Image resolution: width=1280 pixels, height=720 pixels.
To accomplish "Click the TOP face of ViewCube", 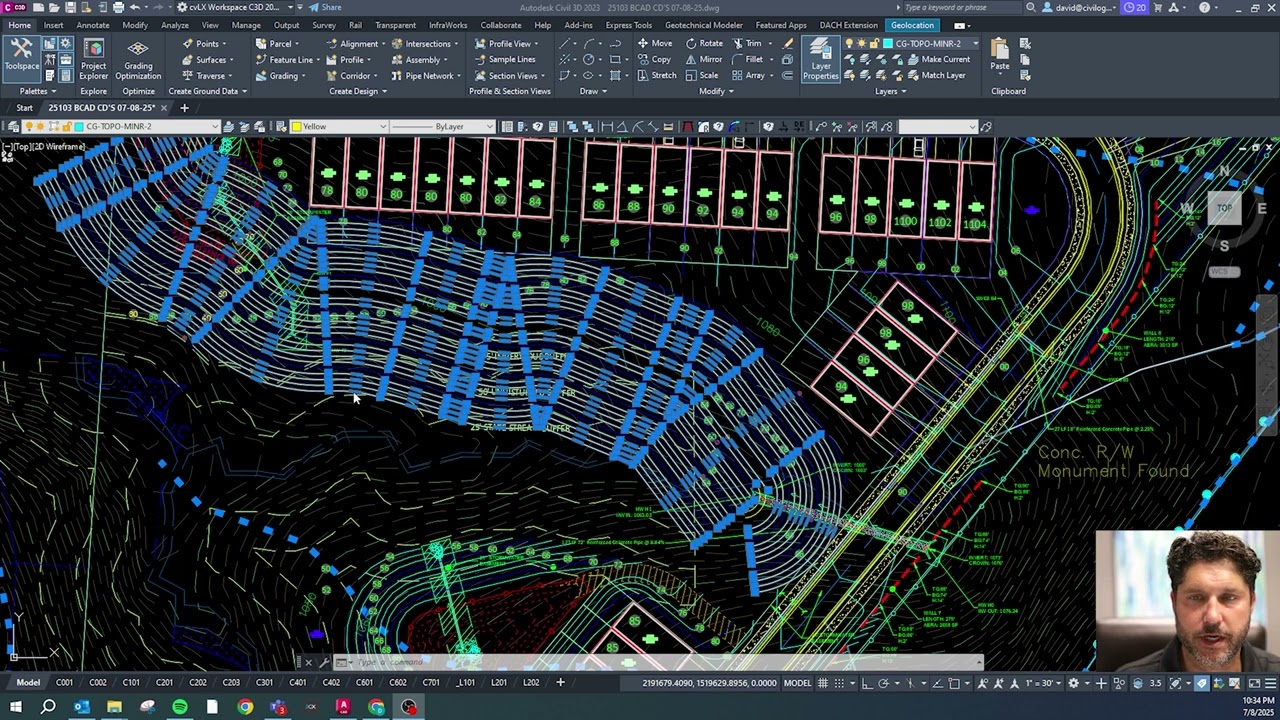I will pyautogui.click(x=1224, y=208).
